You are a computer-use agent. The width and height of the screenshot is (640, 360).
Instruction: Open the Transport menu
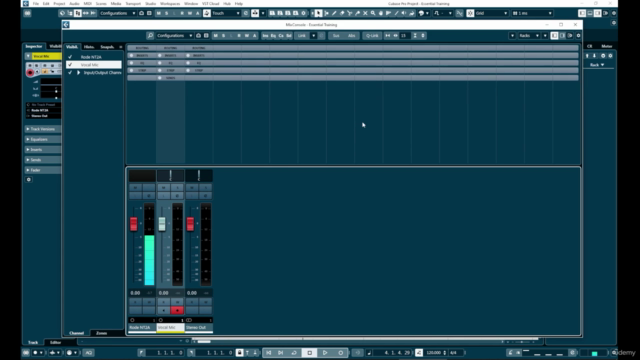(133, 3)
